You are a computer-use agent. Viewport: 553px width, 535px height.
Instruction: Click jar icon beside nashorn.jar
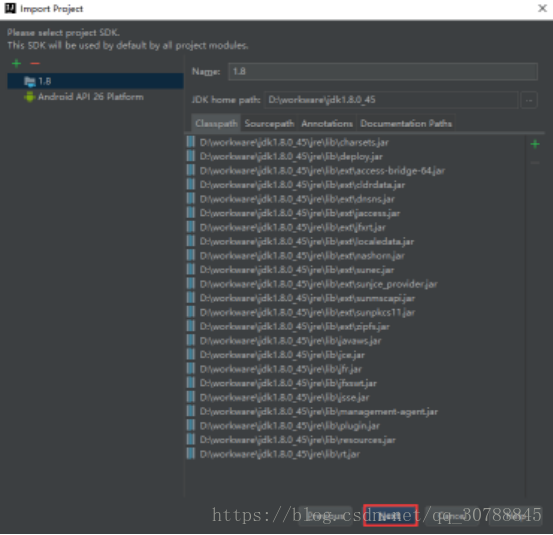click(x=191, y=256)
